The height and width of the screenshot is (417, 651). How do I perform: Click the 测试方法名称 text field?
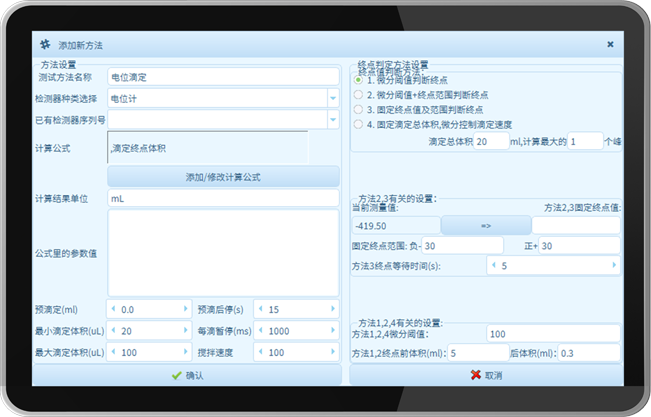[222, 77]
